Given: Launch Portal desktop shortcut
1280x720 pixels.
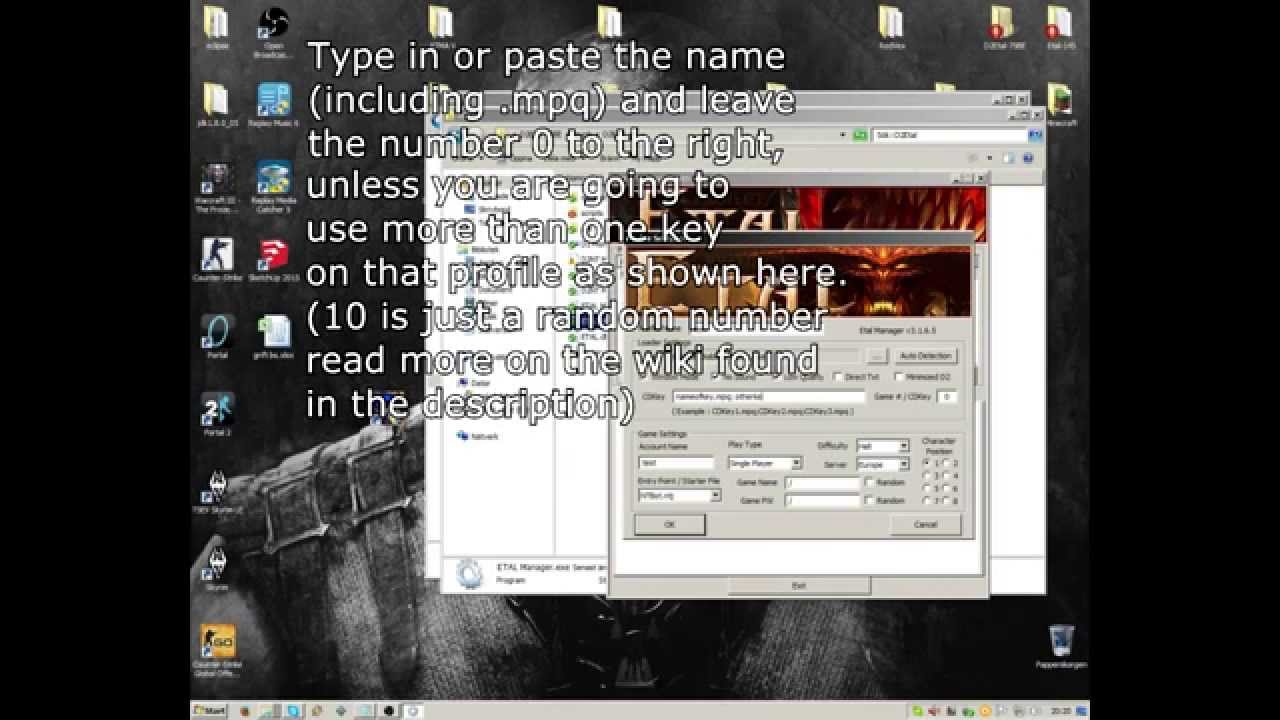Looking at the screenshot, I should point(217,336).
